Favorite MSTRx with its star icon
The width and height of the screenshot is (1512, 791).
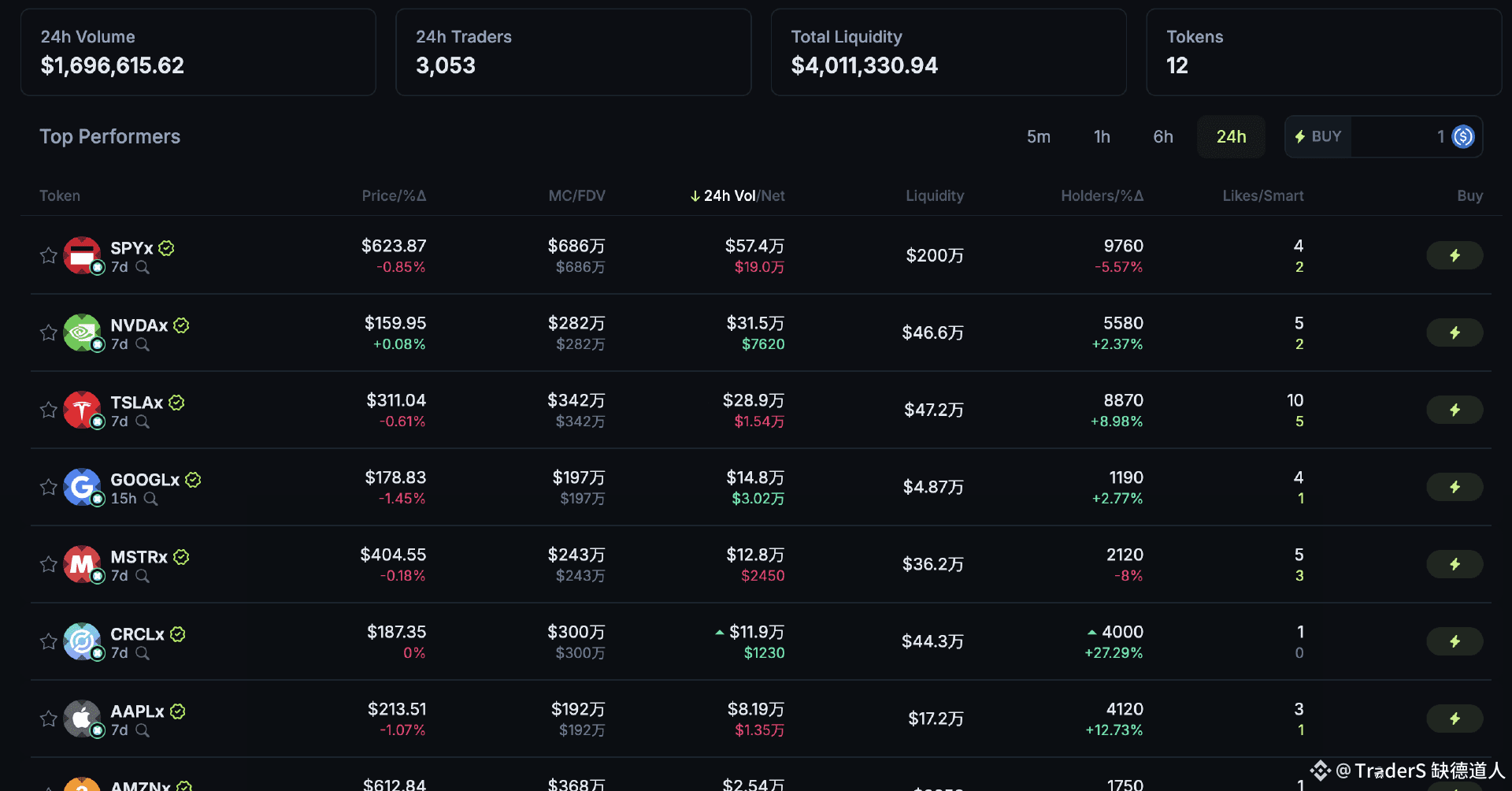pyautogui.click(x=49, y=564)
